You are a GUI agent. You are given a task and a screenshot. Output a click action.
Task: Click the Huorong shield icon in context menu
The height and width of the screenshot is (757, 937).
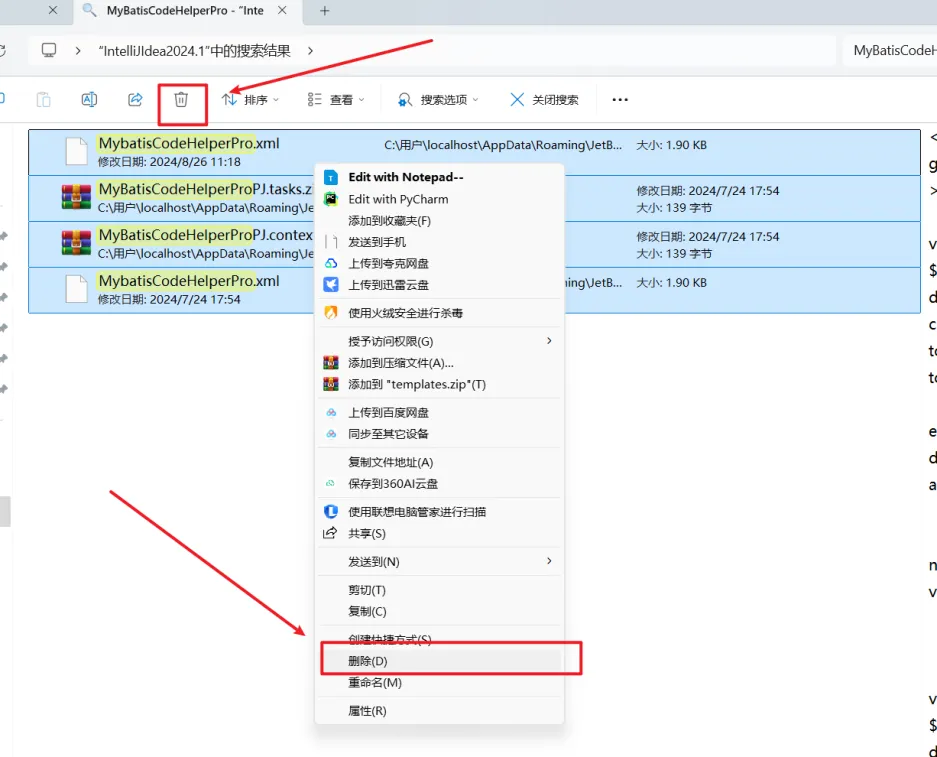click(330, 313)
